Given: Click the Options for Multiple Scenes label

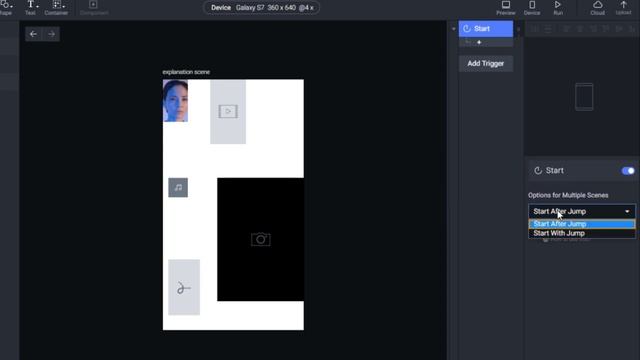Looking at the screenshot, I should (x=568, y=195).
